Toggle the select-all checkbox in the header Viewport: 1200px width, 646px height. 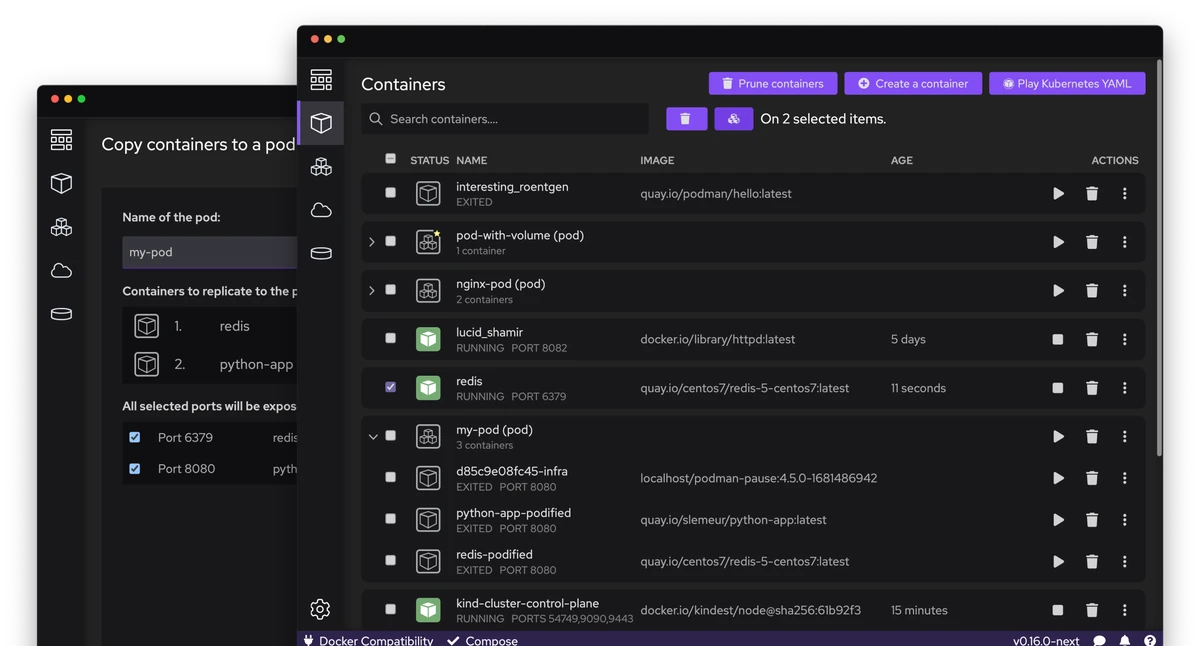pos(389,159)
